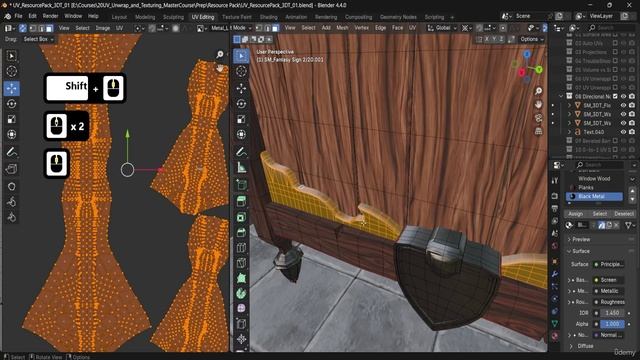This screenshot has height=360, width=640.
Task: Click the material Deselect button
Action: coord(624,214)
